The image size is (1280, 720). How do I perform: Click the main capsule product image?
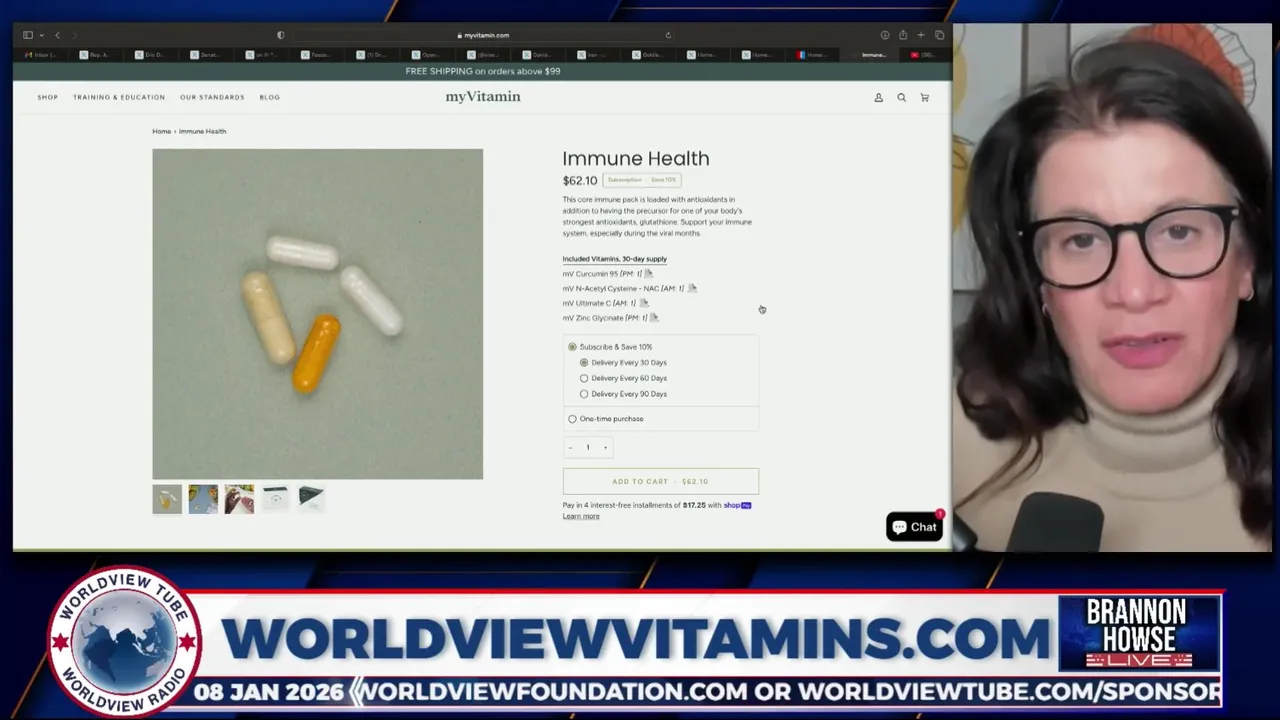(317, 314)
